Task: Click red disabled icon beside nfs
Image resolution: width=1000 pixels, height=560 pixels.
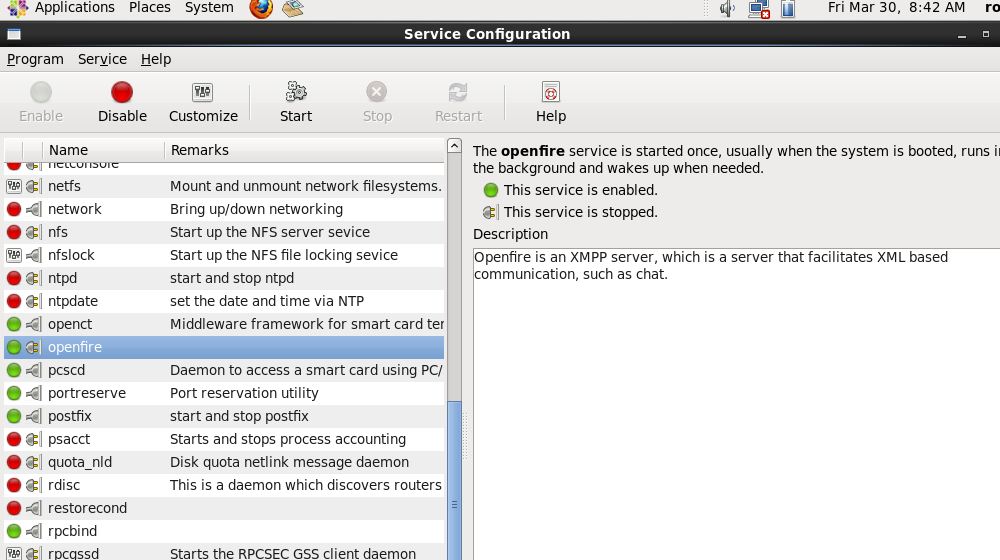Action: click(13, 232)
